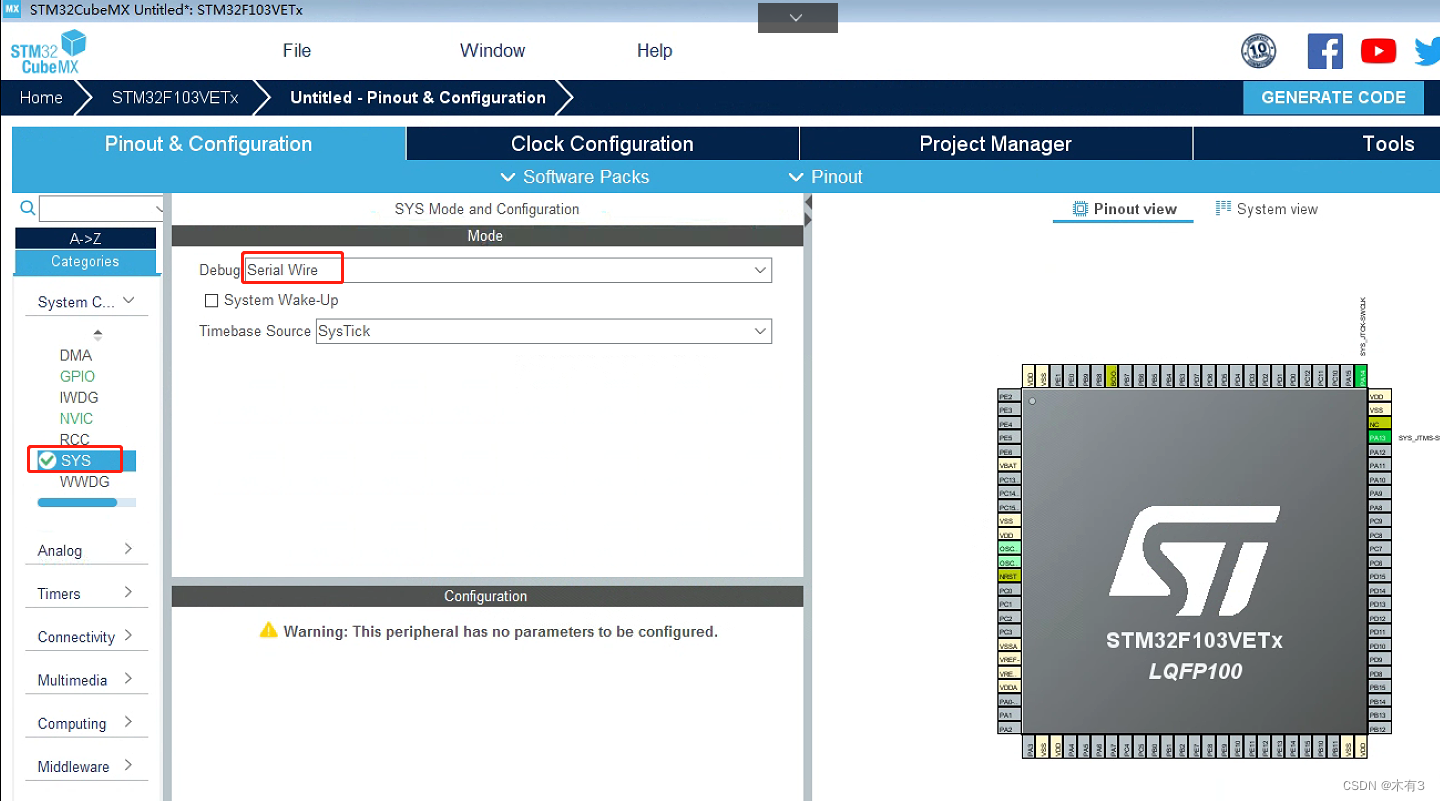The image size is (1440, 801).
Task: Select the VBAT pin on the chip
Action: coord(1009,465)
